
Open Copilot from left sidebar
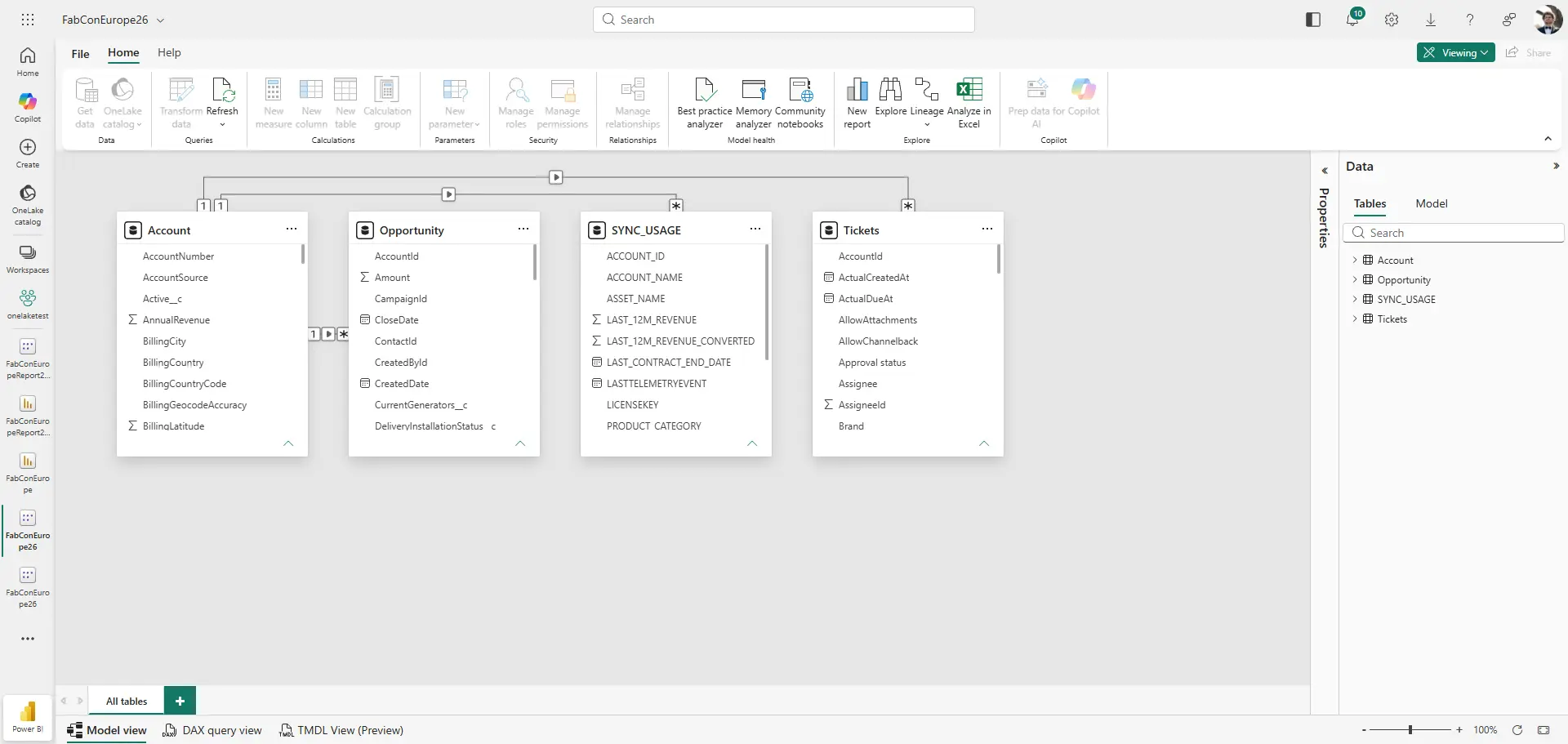point(28,107)
